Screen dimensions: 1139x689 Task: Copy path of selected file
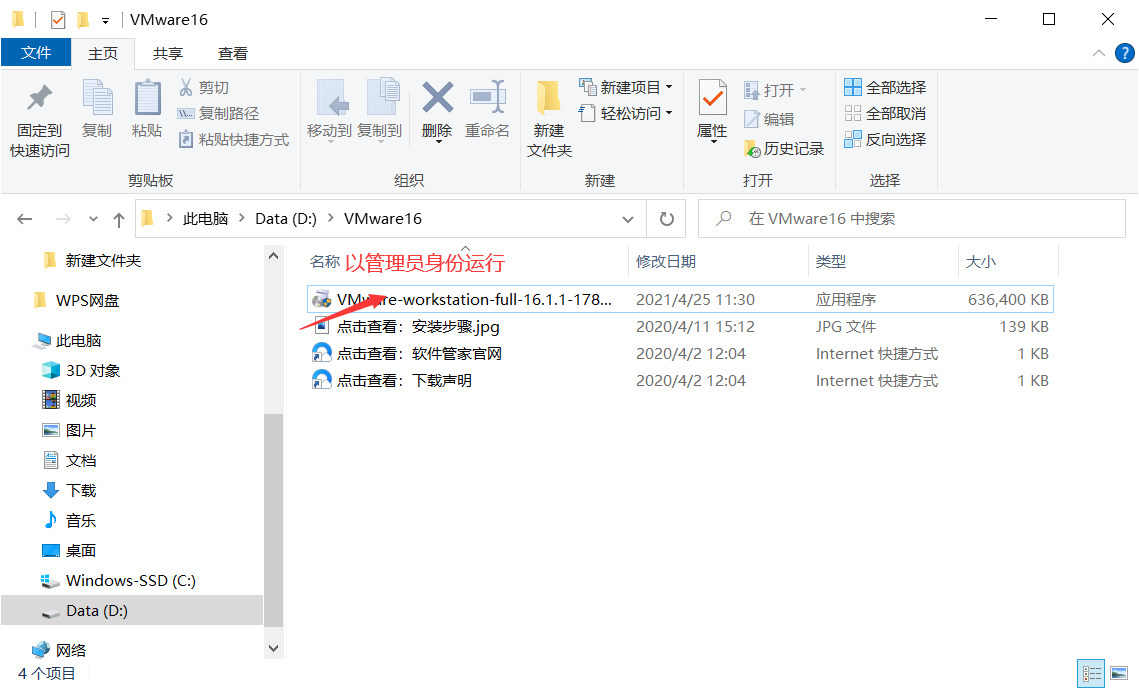pos(219,114)
